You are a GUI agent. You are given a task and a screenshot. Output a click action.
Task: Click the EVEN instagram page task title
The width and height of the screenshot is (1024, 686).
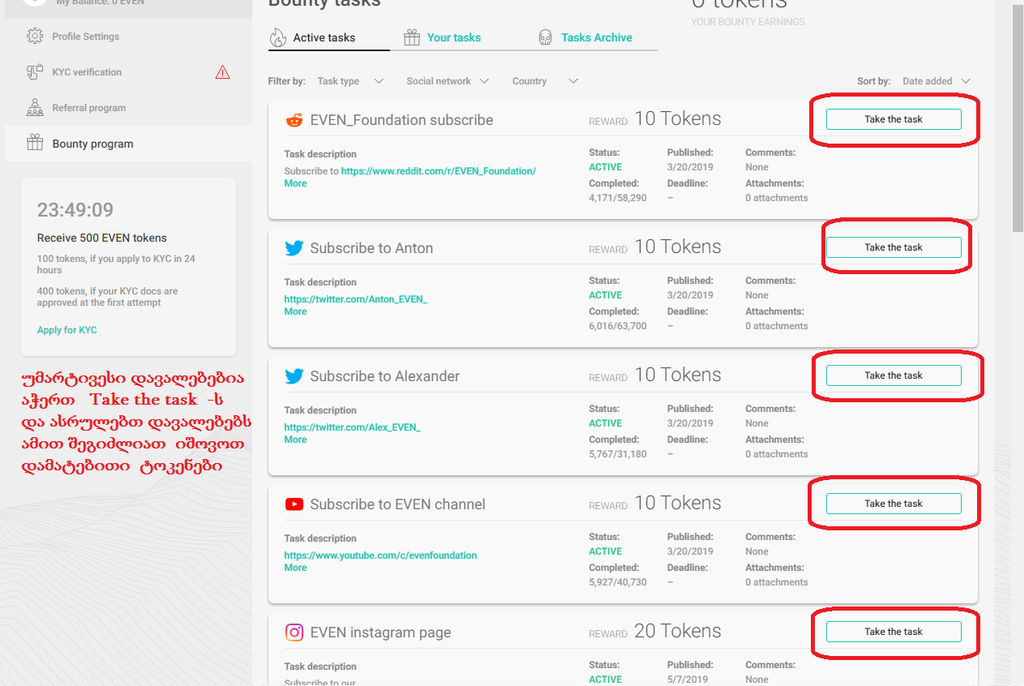click(380, 632)
